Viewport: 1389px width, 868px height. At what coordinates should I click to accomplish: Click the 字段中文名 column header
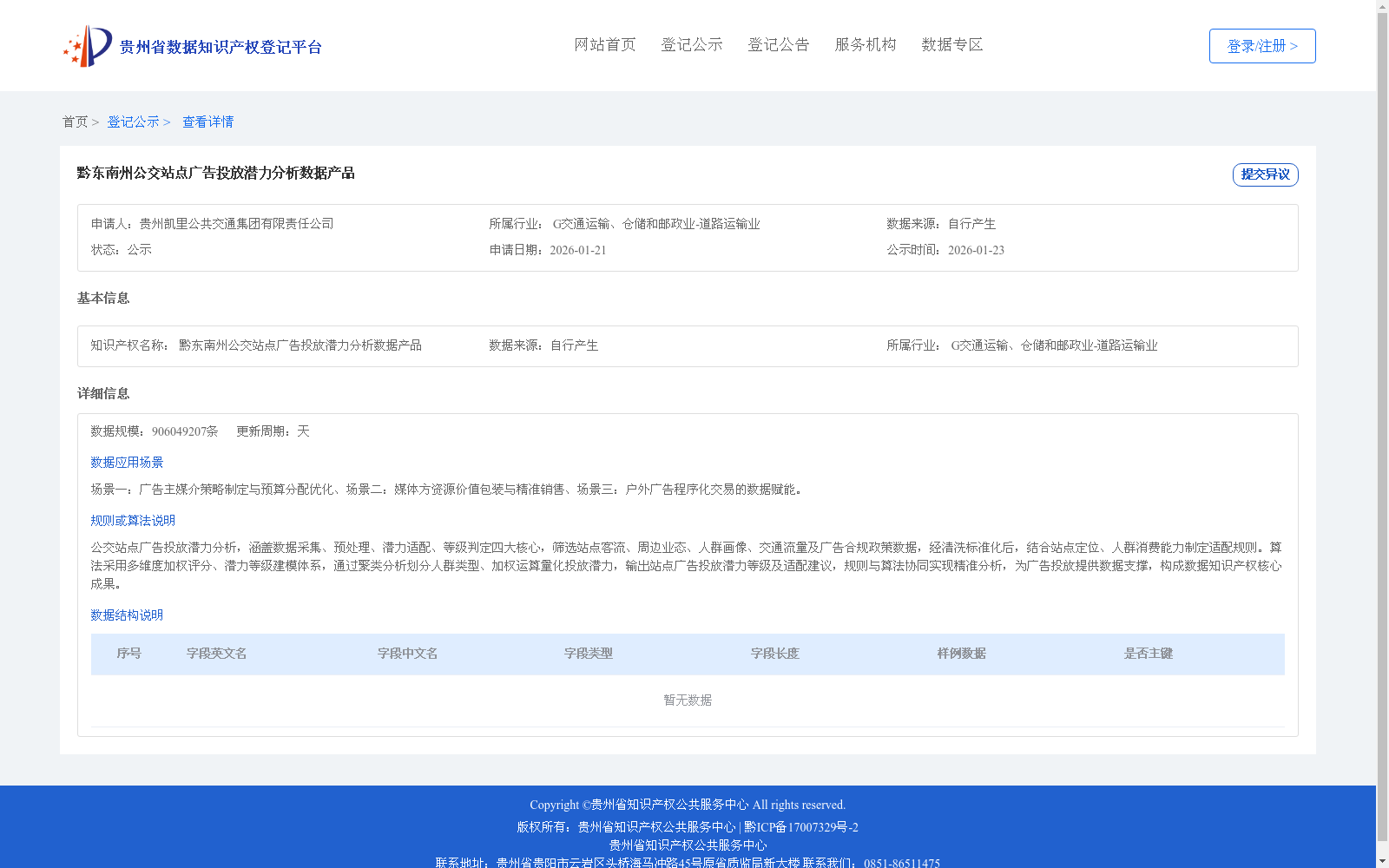(408, 654)
